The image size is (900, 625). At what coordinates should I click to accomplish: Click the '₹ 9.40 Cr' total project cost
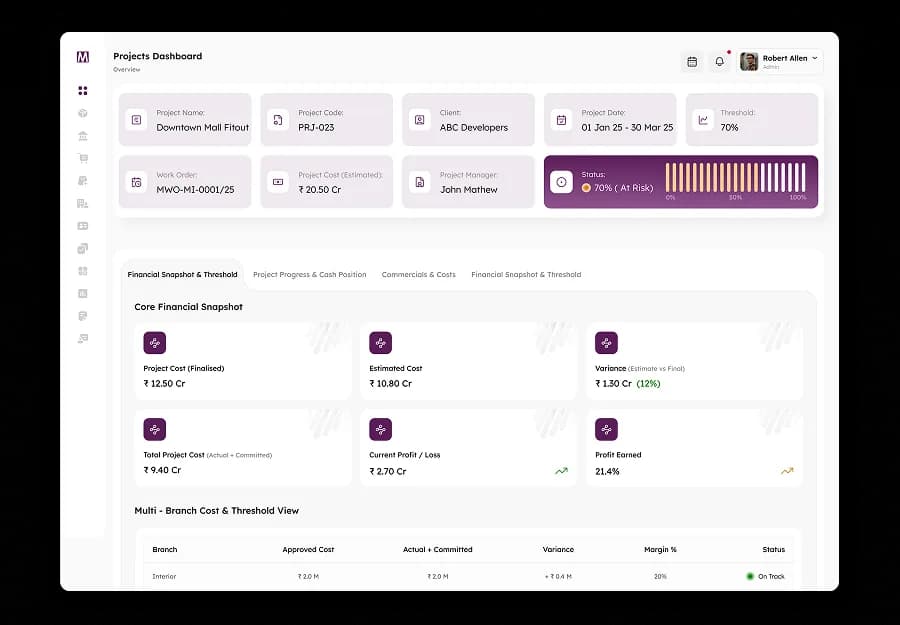tap(162, 470)
